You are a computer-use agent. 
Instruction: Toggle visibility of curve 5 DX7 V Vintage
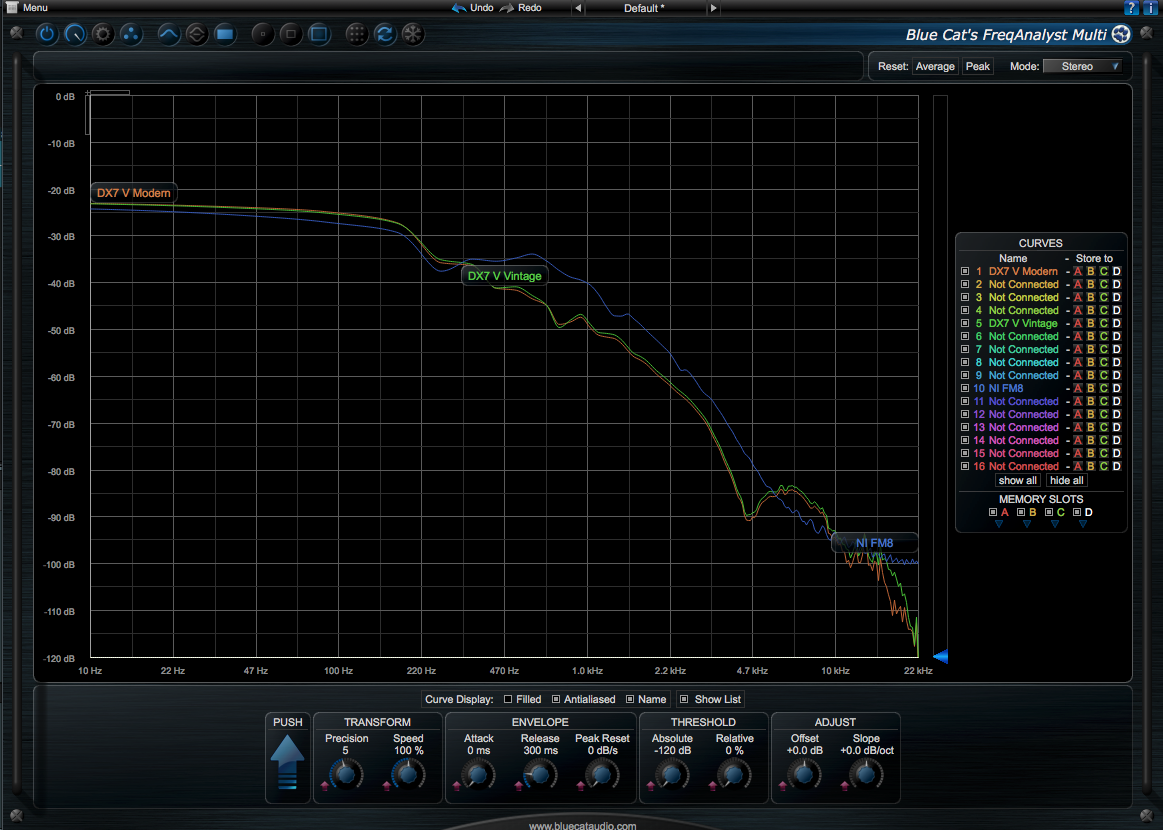point(965,323)
